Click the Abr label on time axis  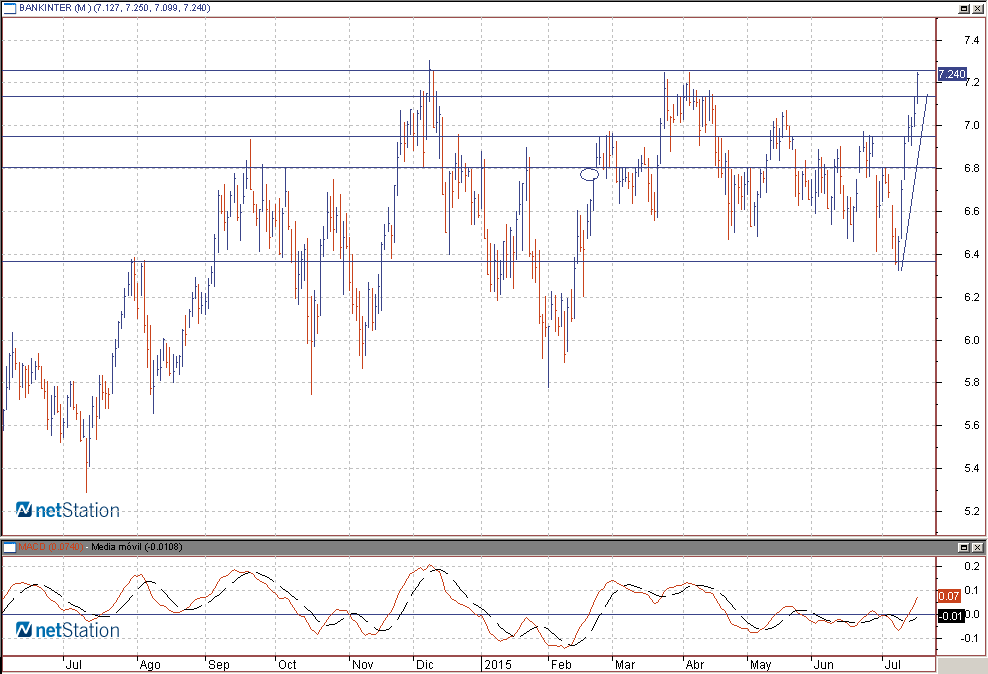693,664
